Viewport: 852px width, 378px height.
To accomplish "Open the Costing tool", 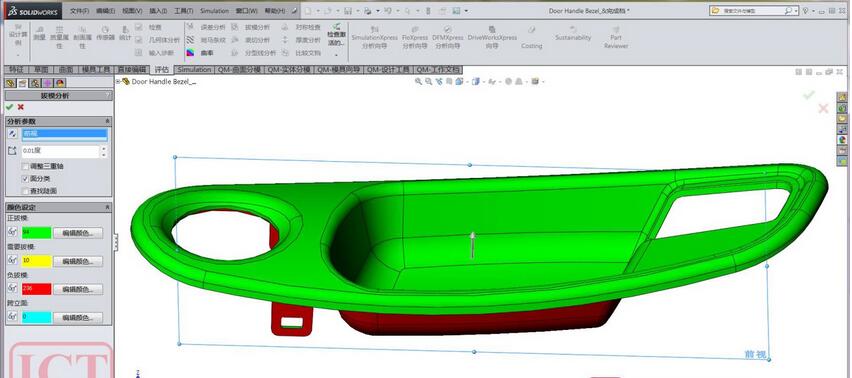I will coord(531,37).
